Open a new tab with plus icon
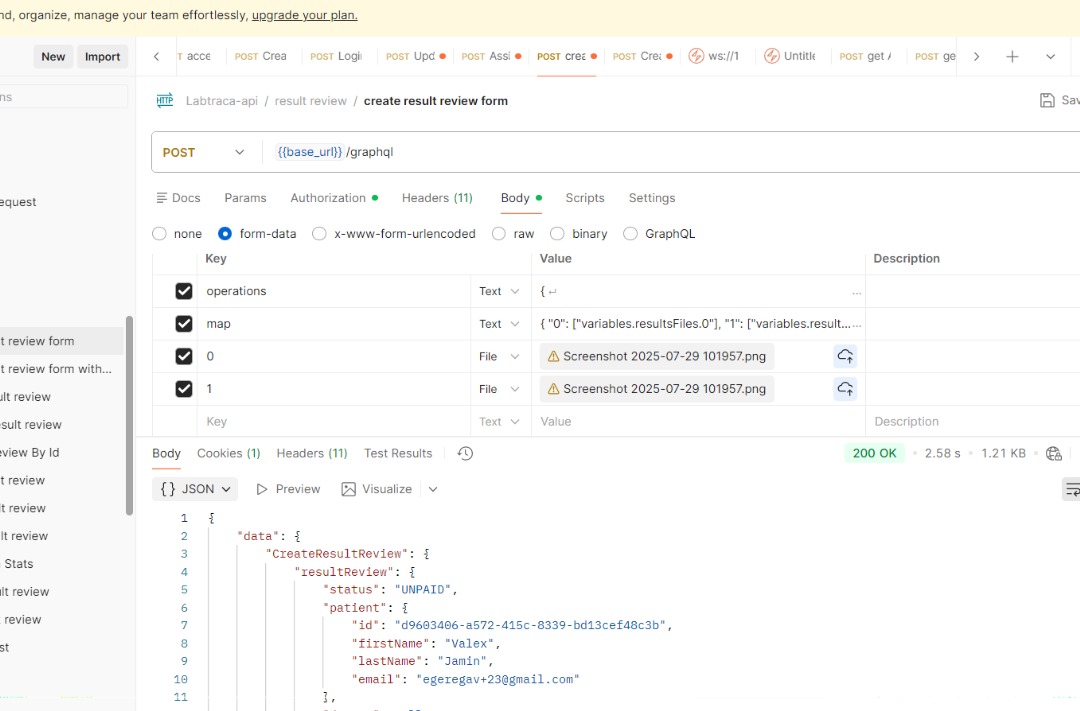 1012,57
